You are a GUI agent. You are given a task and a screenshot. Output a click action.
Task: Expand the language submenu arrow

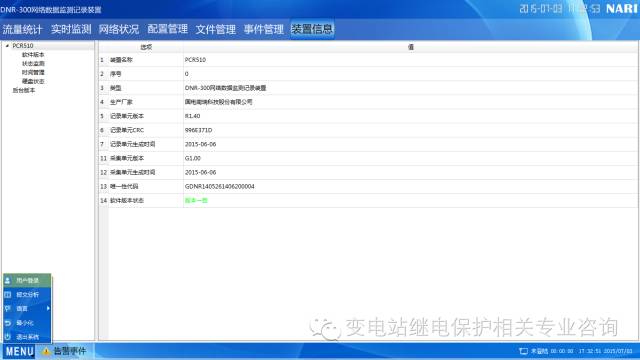[48, 309]
